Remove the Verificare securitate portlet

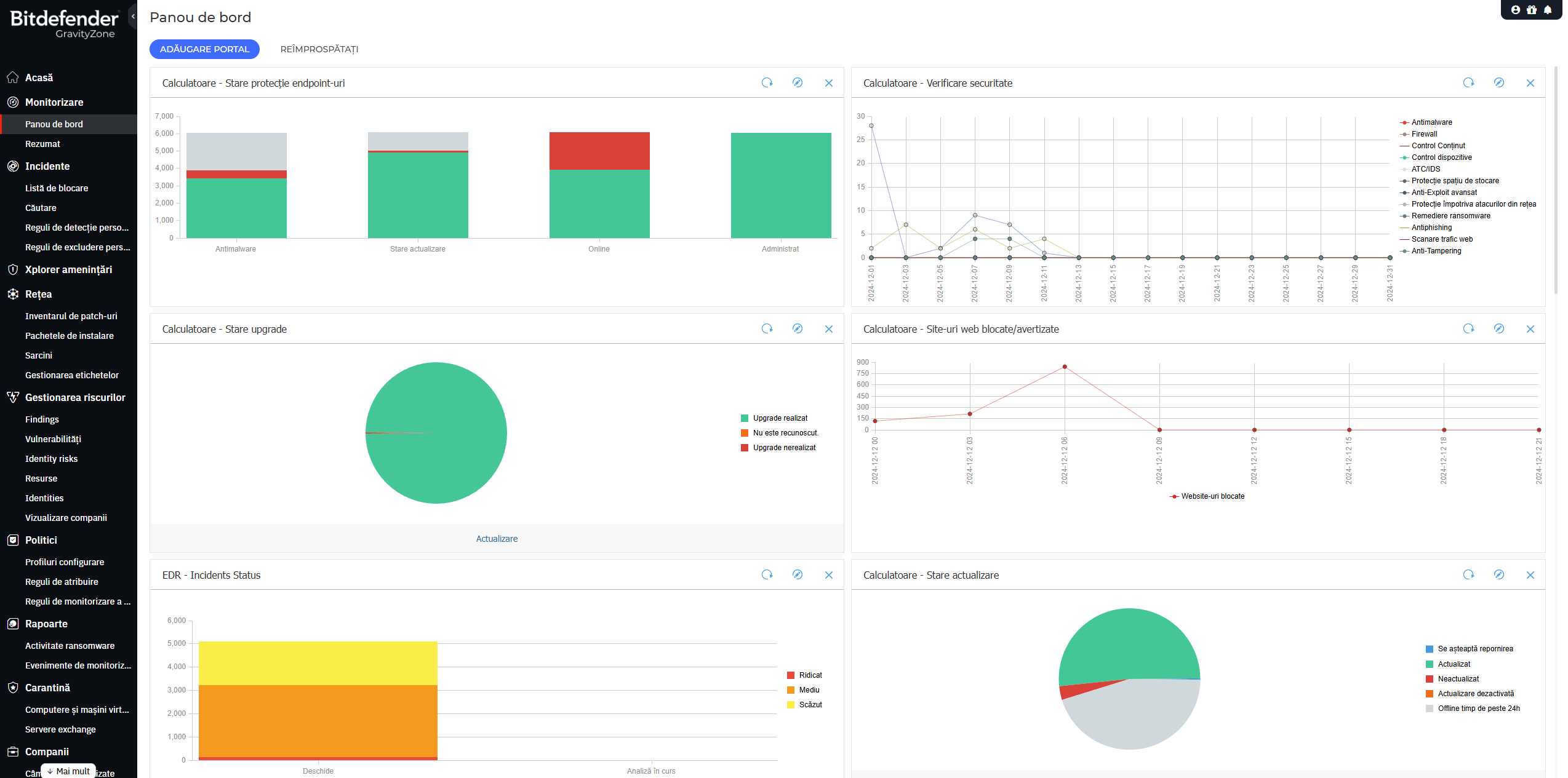coord(1530,83)
